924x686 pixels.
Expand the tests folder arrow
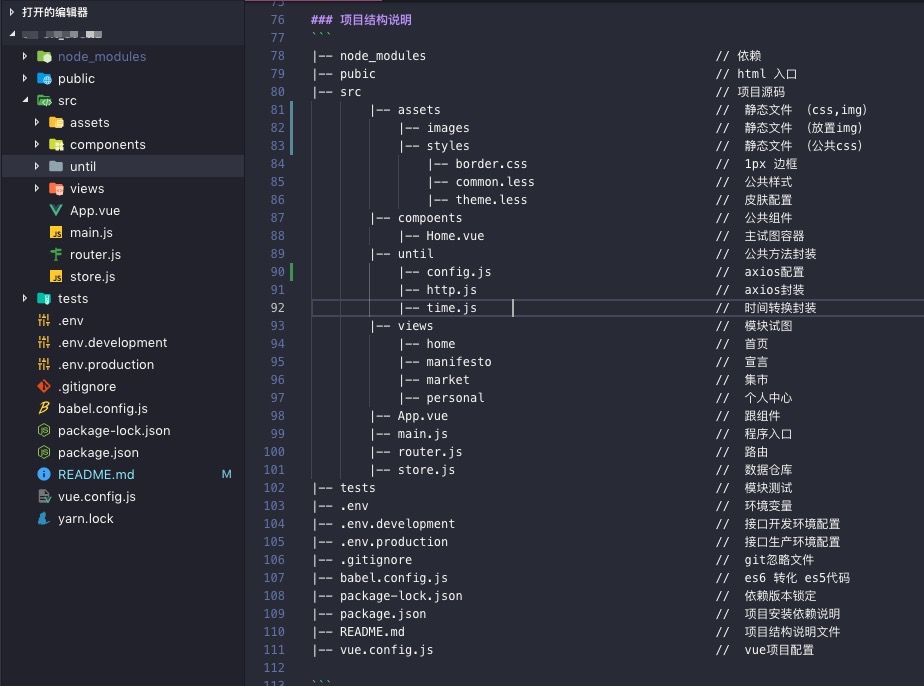[x=24, y=298]
